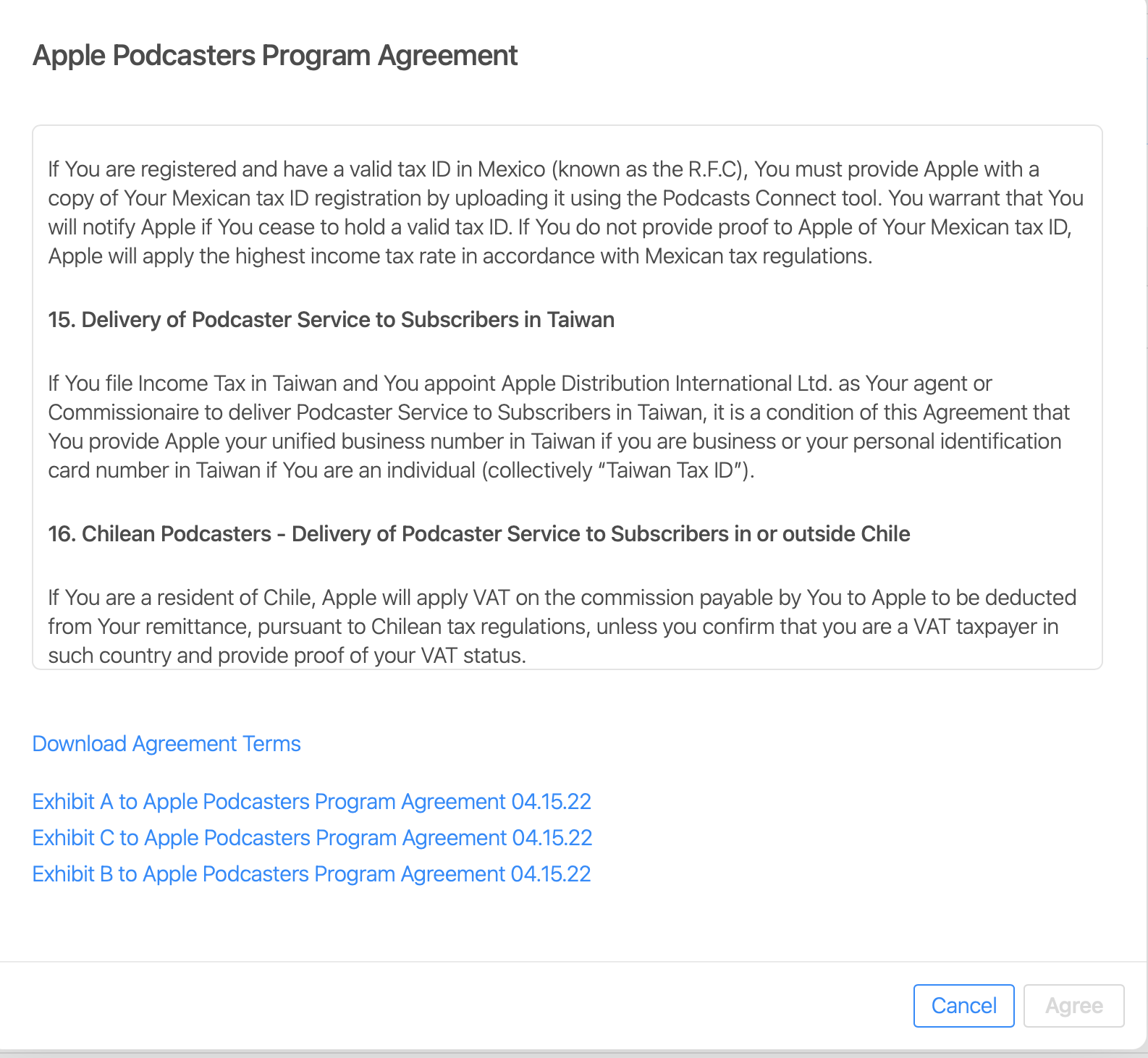The height and width of the screenshot is (1058, 1148).
Task: Click the Apple Podcasters Program Agreement title
Action: (275, 56)
